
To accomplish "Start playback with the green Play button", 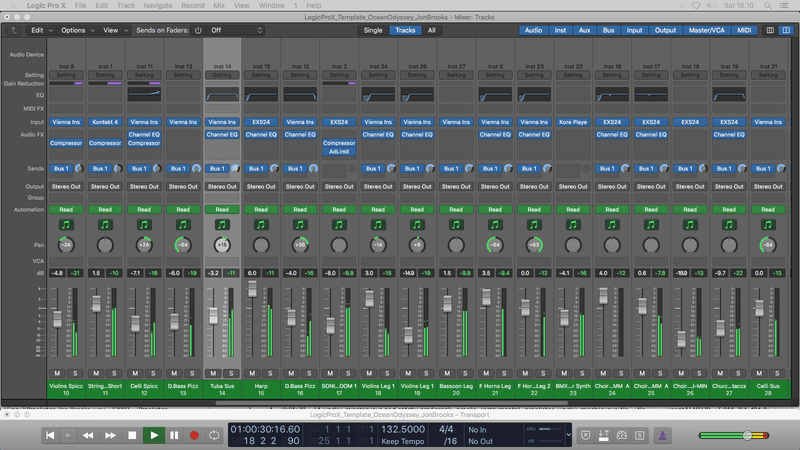I will 154,435.
